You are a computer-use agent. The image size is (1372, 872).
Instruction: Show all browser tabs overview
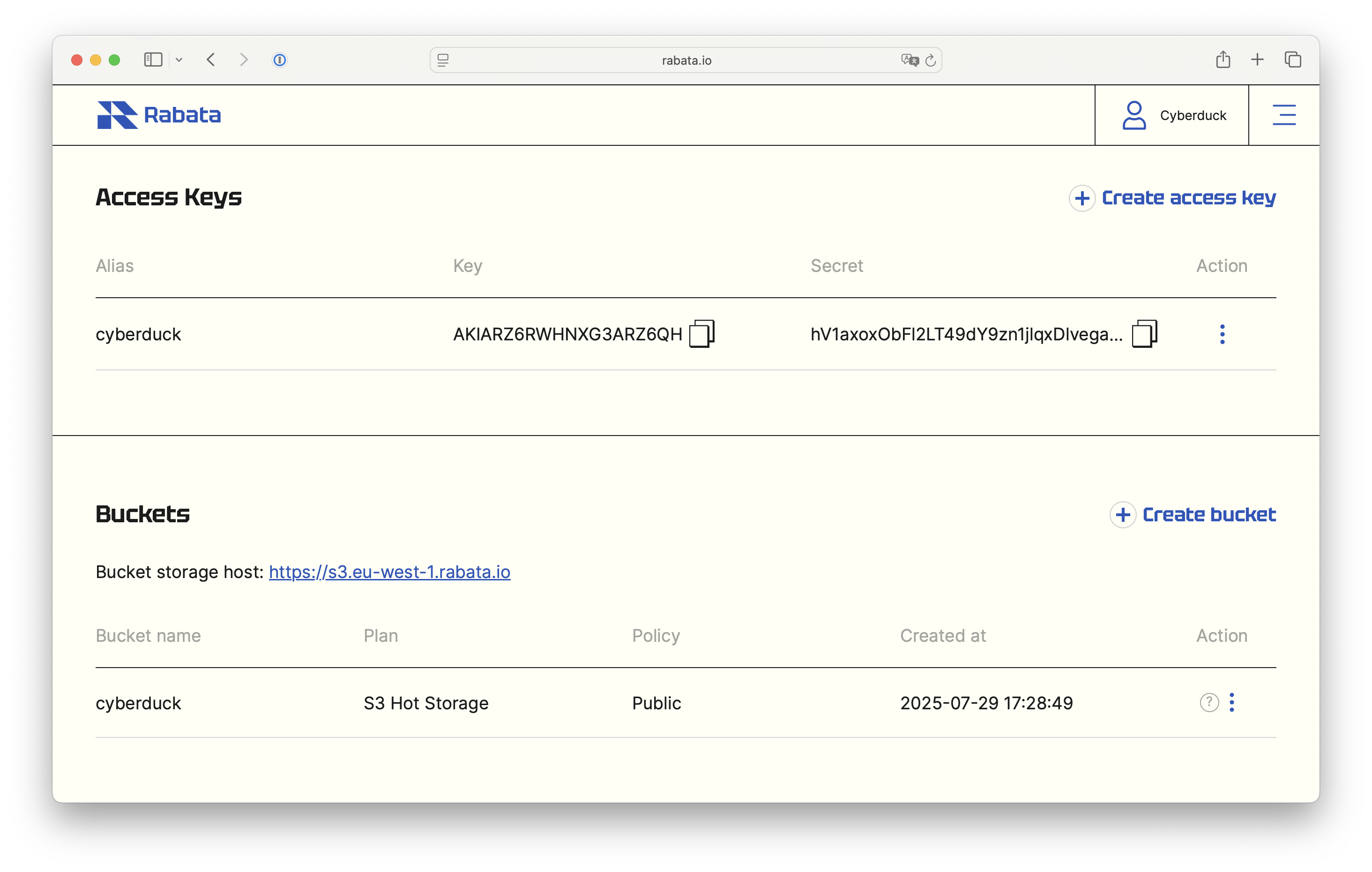pyautogui.click(x=1293, y=59)
